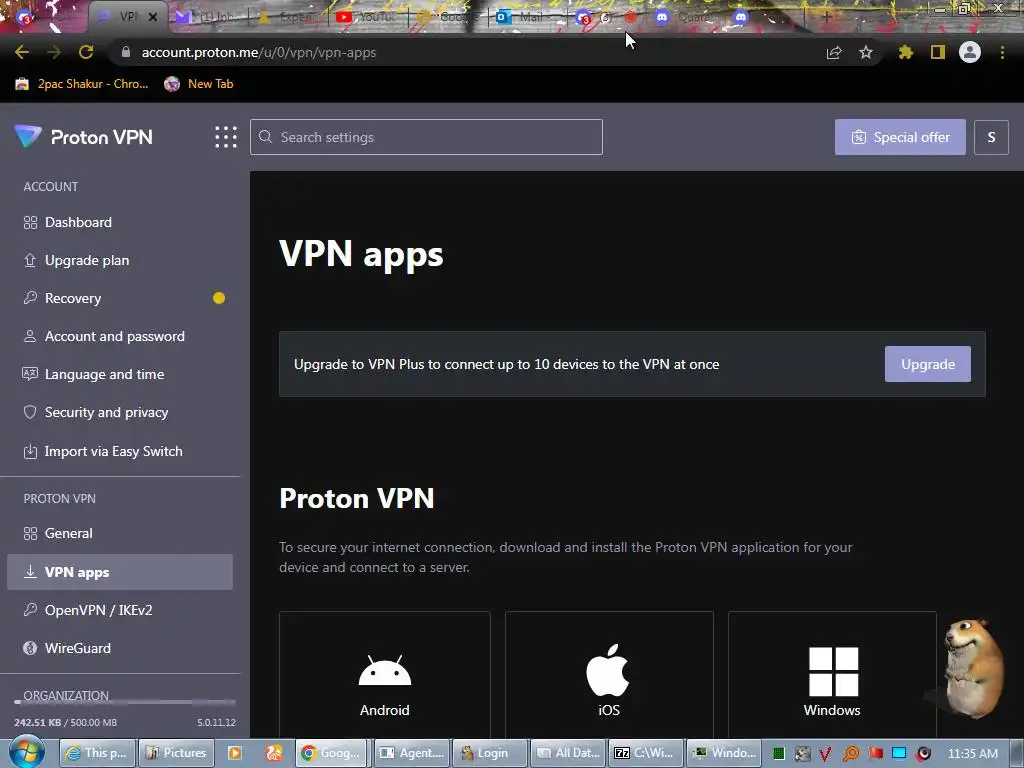Switch to the Gmail inbox tab
The height and width of the screenshot is (768, 1024).
click(208, 17)
